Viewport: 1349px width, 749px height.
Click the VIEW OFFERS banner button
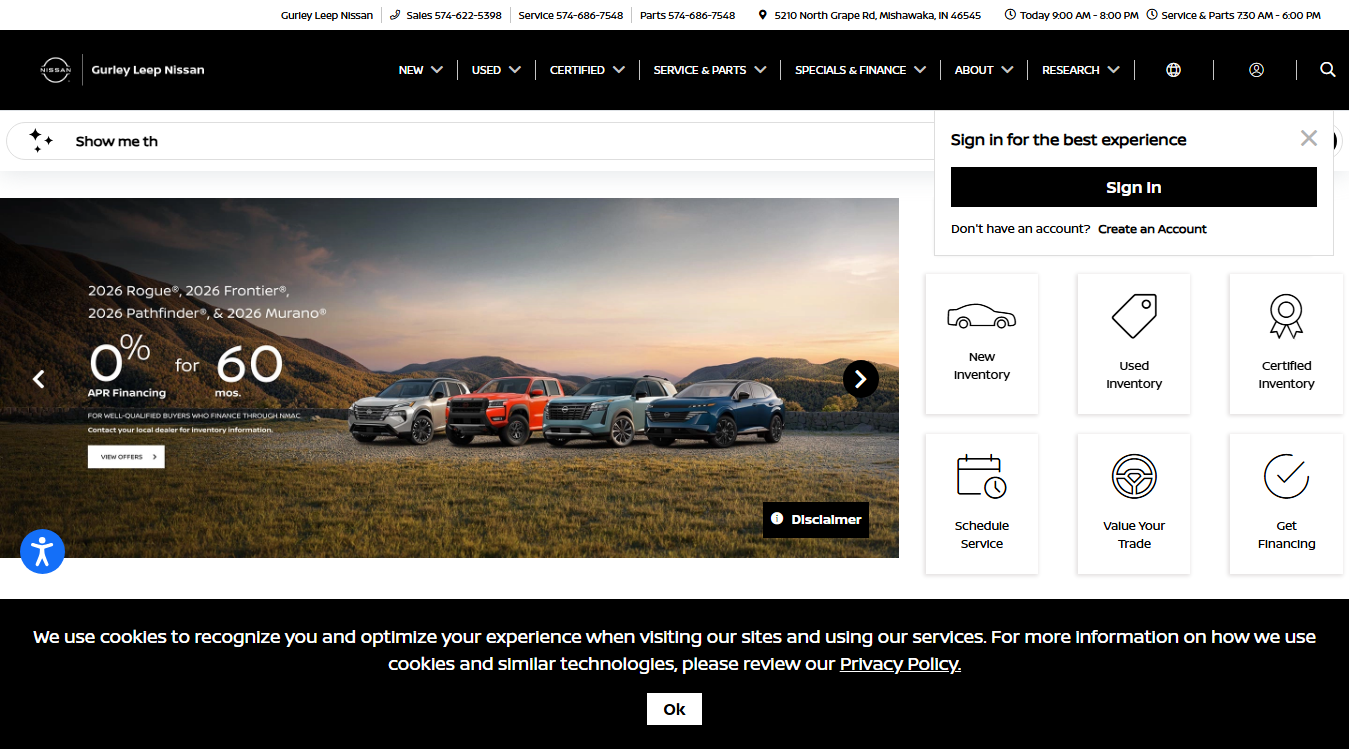pos(126,457)
